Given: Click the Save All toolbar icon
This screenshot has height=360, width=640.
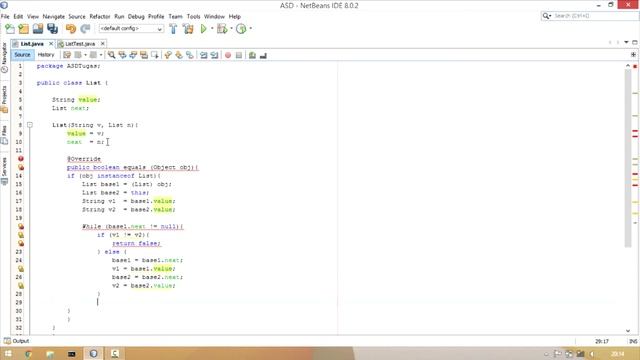Looking at the screenshot, I should (53, 29).
